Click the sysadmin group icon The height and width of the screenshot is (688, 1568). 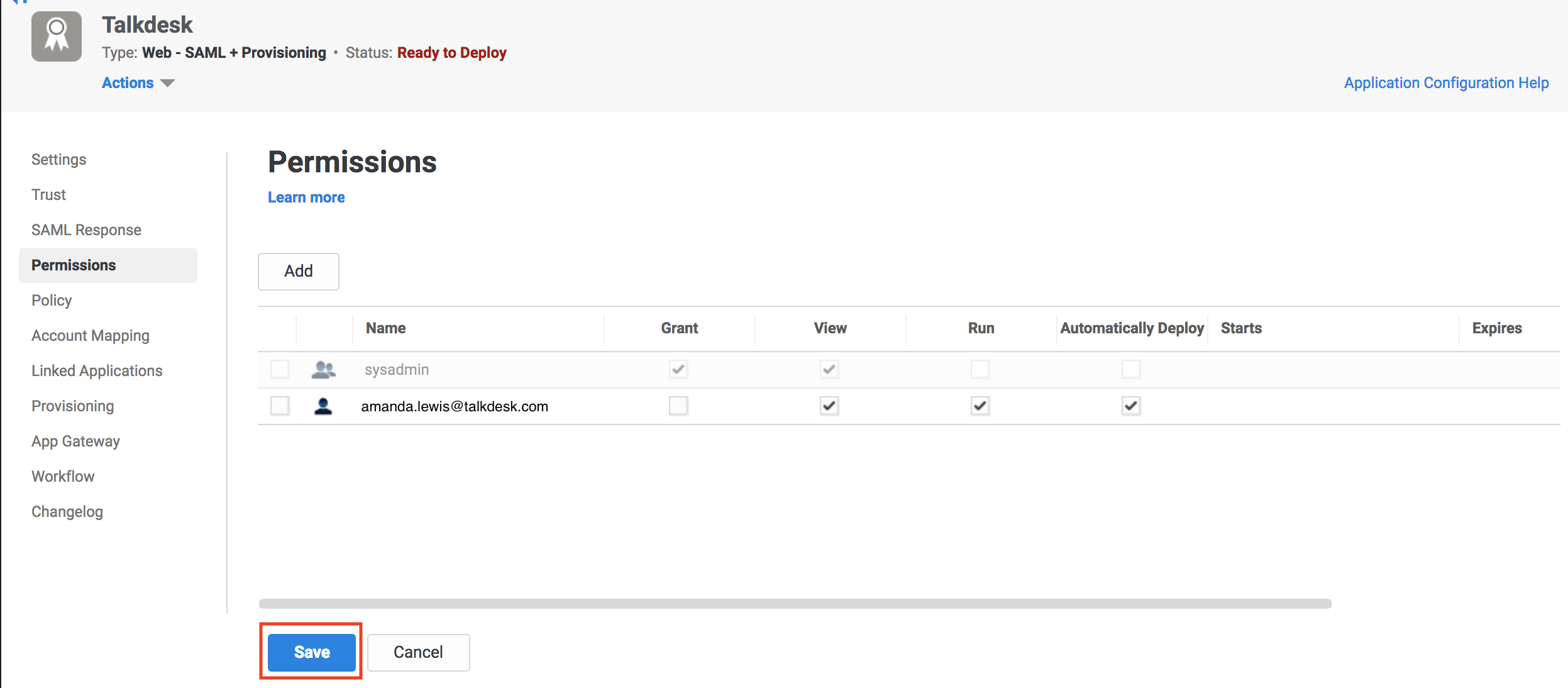[324, 370]
